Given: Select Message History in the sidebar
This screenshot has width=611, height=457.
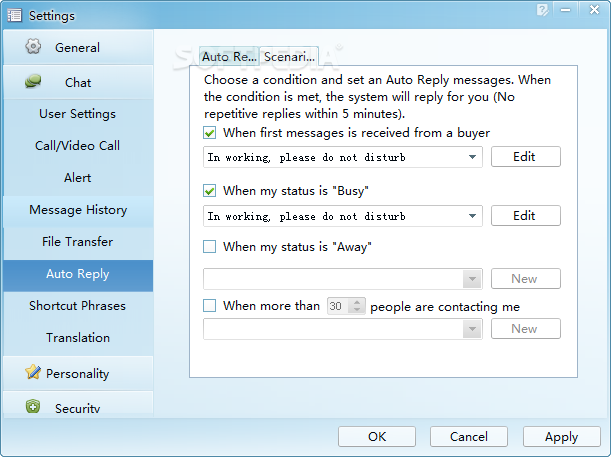Looking at the screenshot, I should tap(77, 210).
